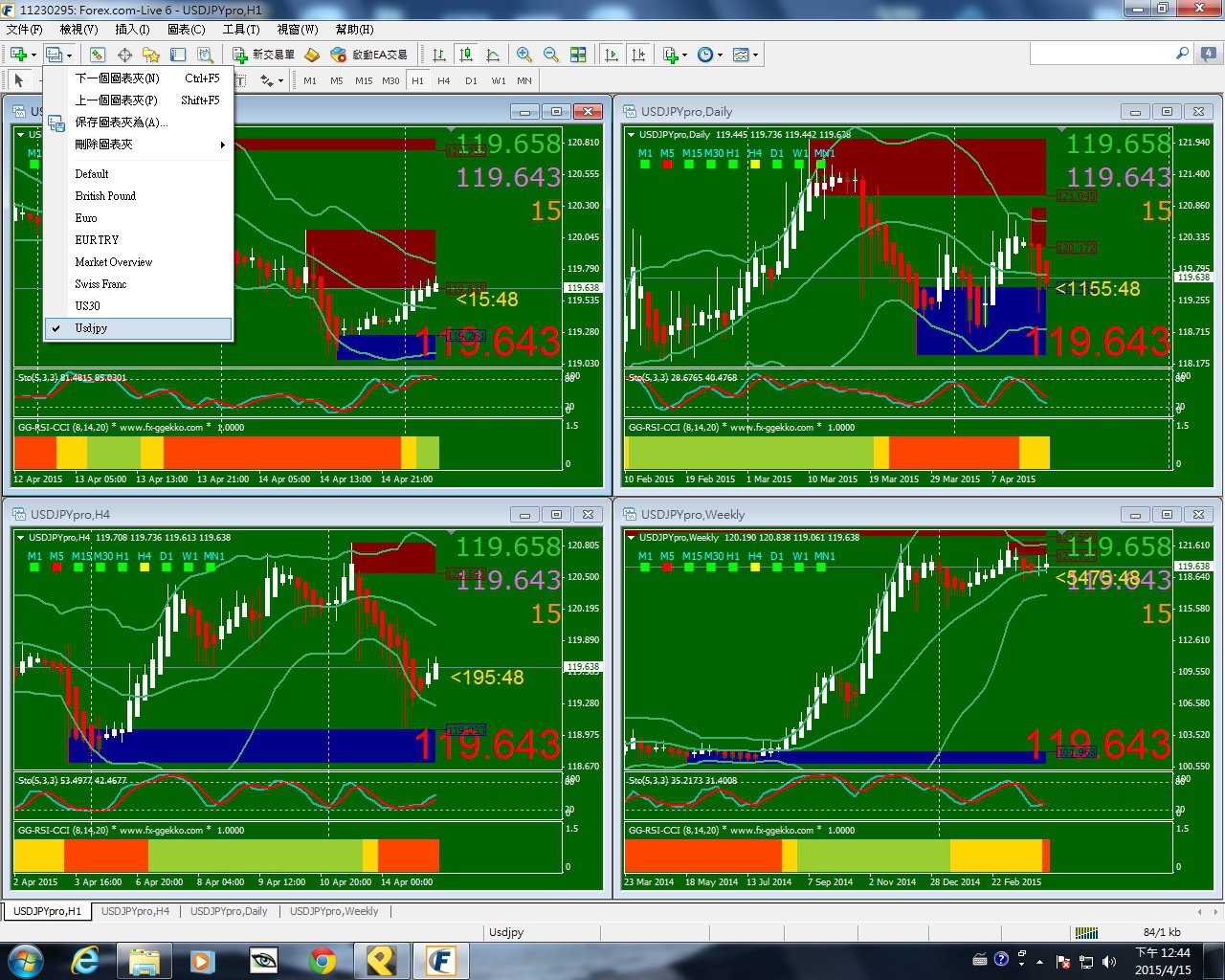
Task: Switch chart to line chart style
Action: 492,55
